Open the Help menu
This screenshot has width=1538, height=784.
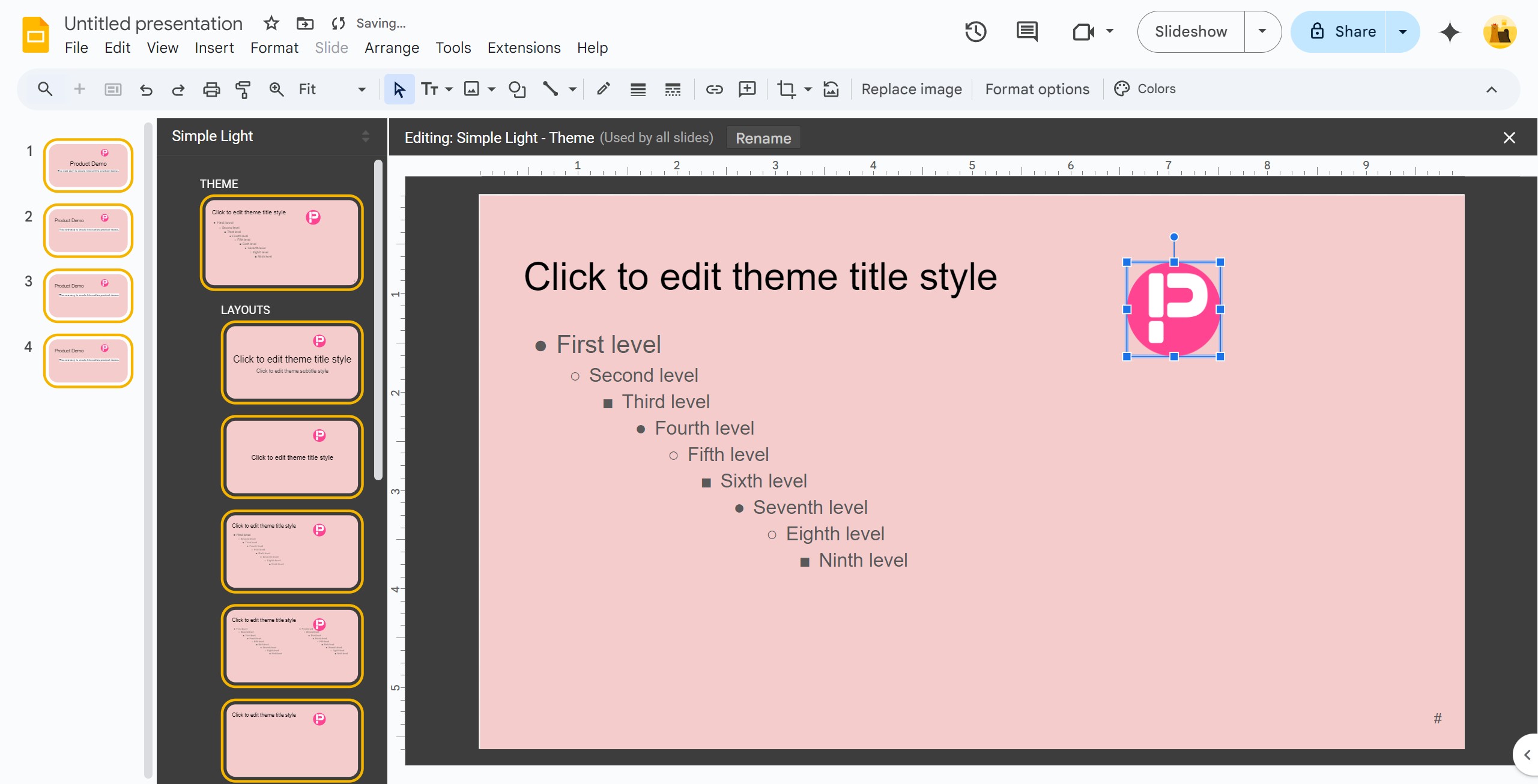point(592,47)
